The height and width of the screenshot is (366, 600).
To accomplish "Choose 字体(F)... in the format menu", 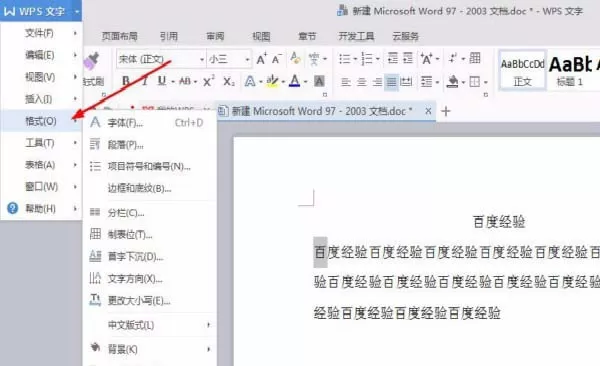I will coord(150,123).
